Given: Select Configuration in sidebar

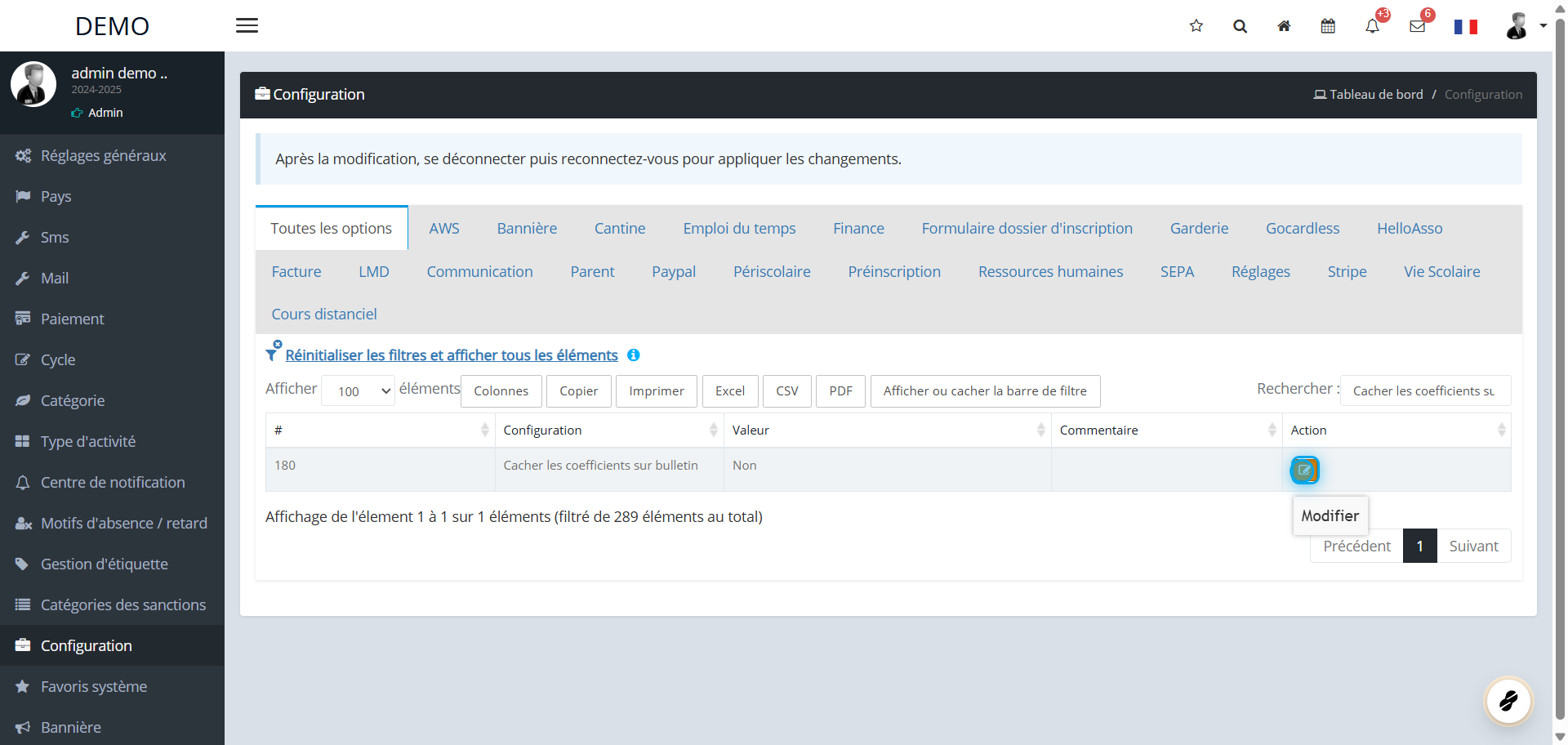Looking at the screenshot, I should 112,645.
